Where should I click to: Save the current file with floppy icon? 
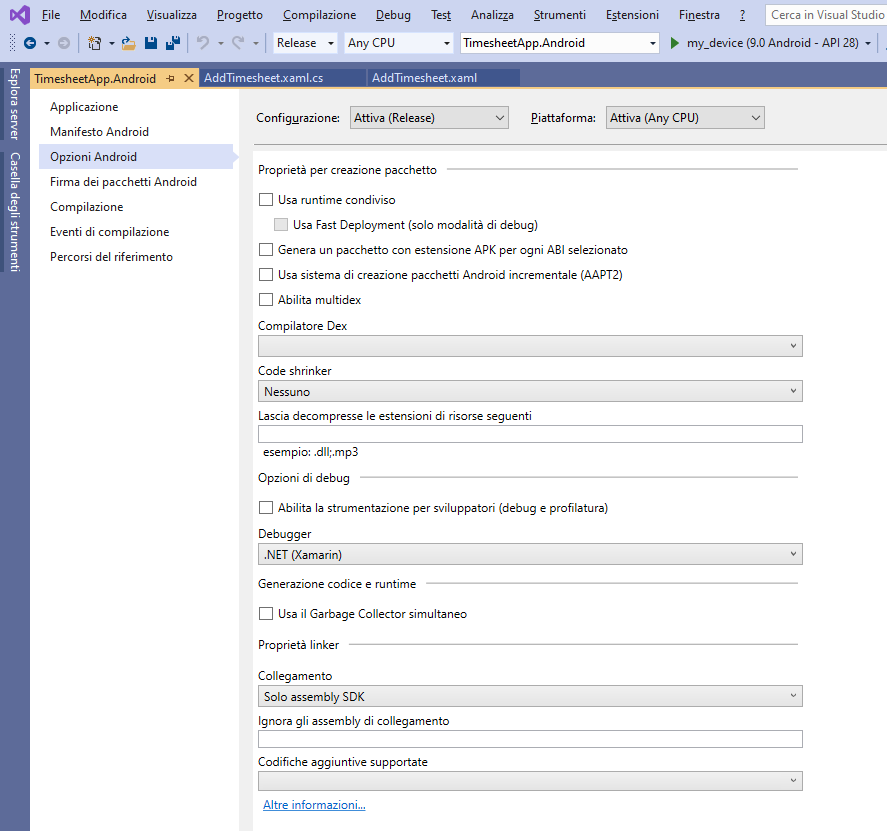click(150, 43)
